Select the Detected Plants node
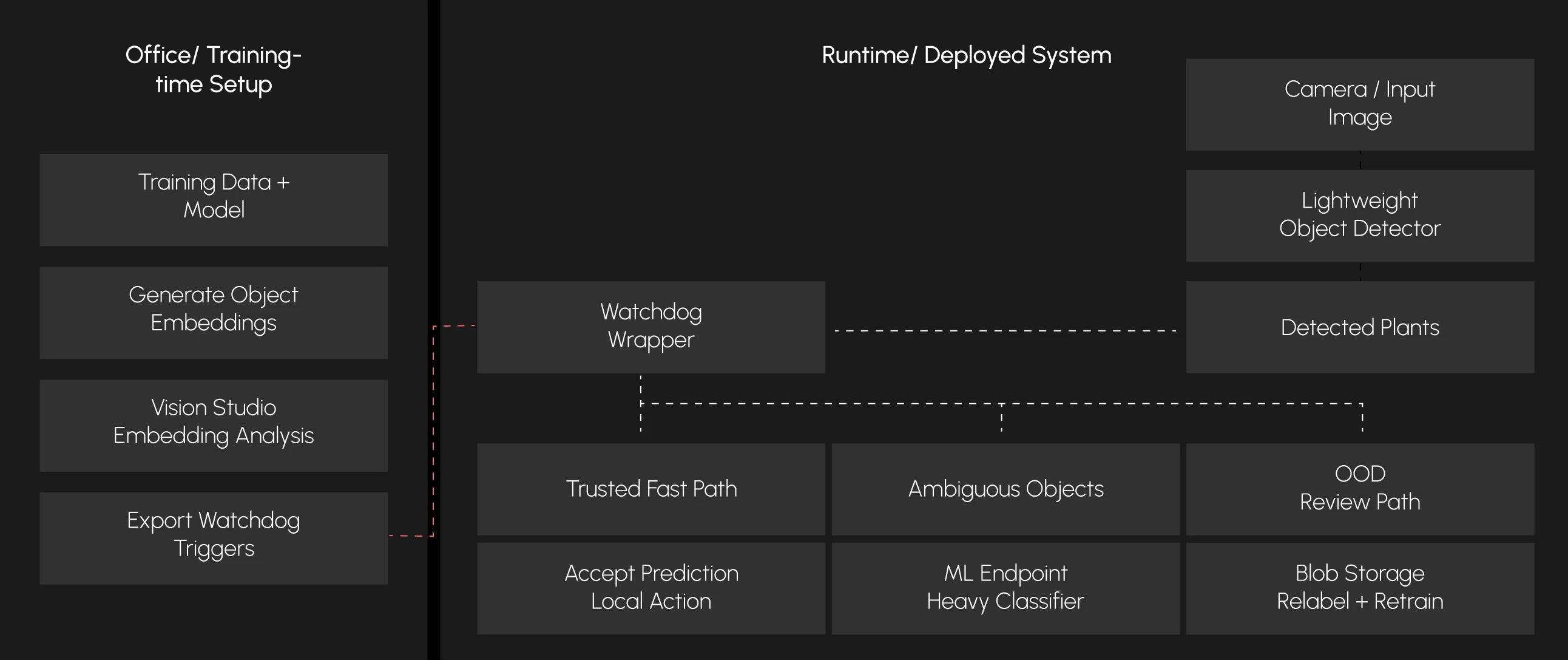 (1360, 327)
